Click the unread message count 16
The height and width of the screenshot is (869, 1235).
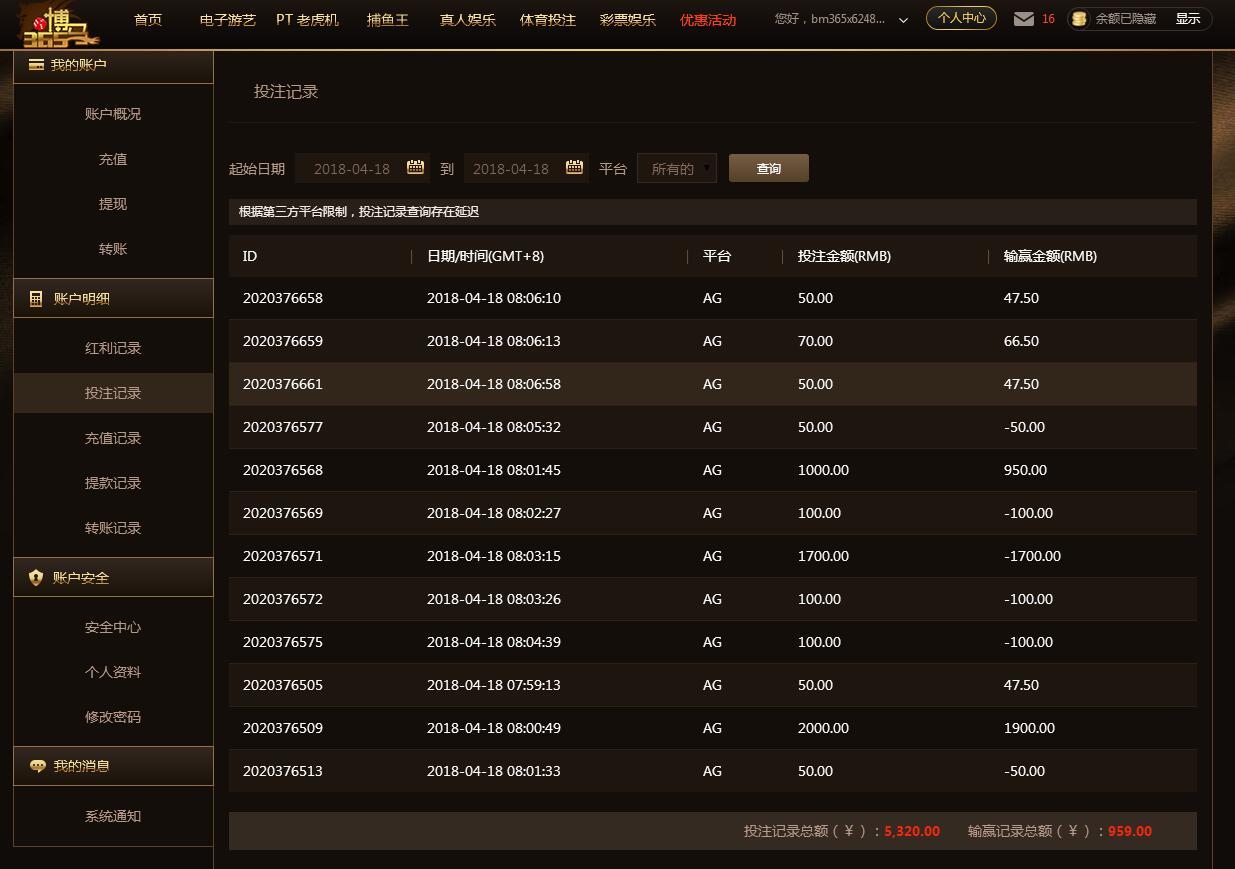point(1048,19)
